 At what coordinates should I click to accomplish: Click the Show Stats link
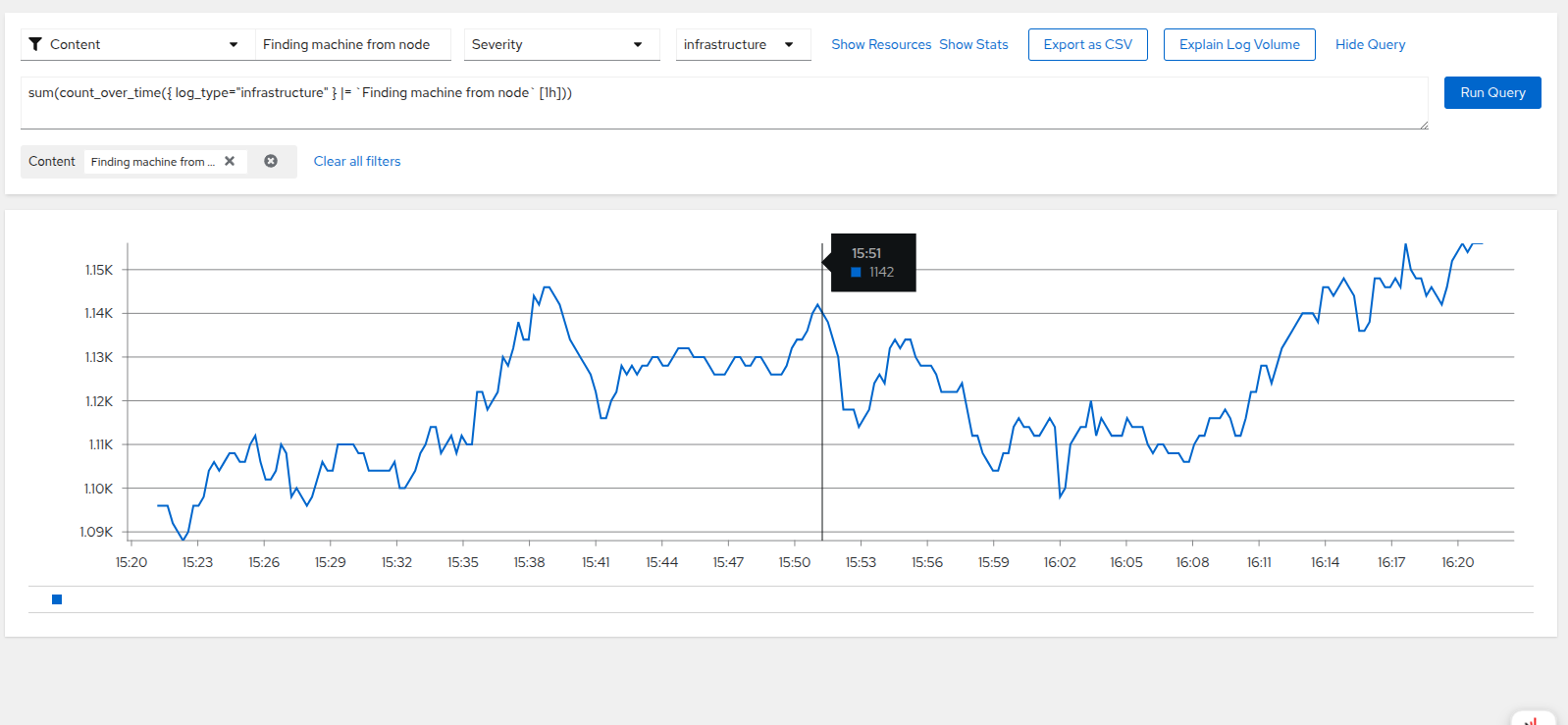click(x=973, y=44)
